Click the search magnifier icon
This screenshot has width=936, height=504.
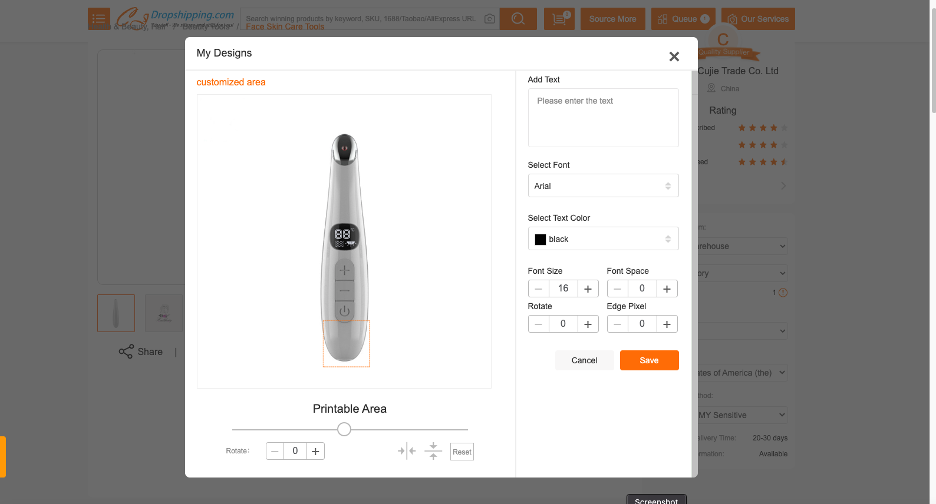517,19
